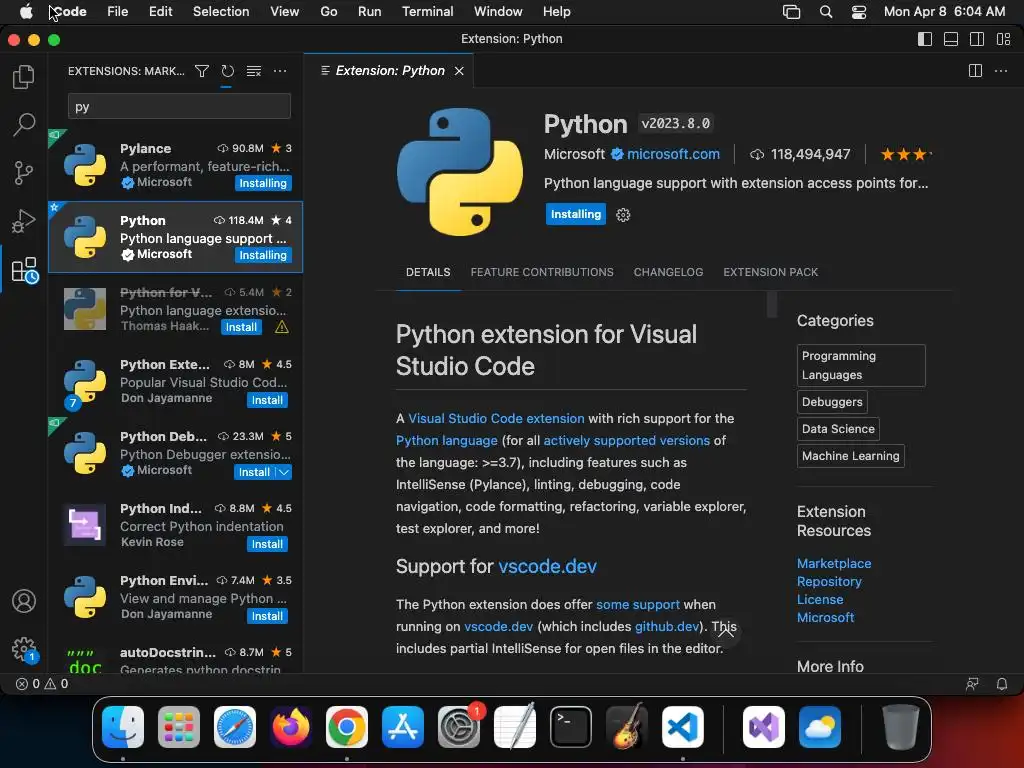The image size is (1024, 768).
Task: Open Repository resource link
Action: point(829,581)
